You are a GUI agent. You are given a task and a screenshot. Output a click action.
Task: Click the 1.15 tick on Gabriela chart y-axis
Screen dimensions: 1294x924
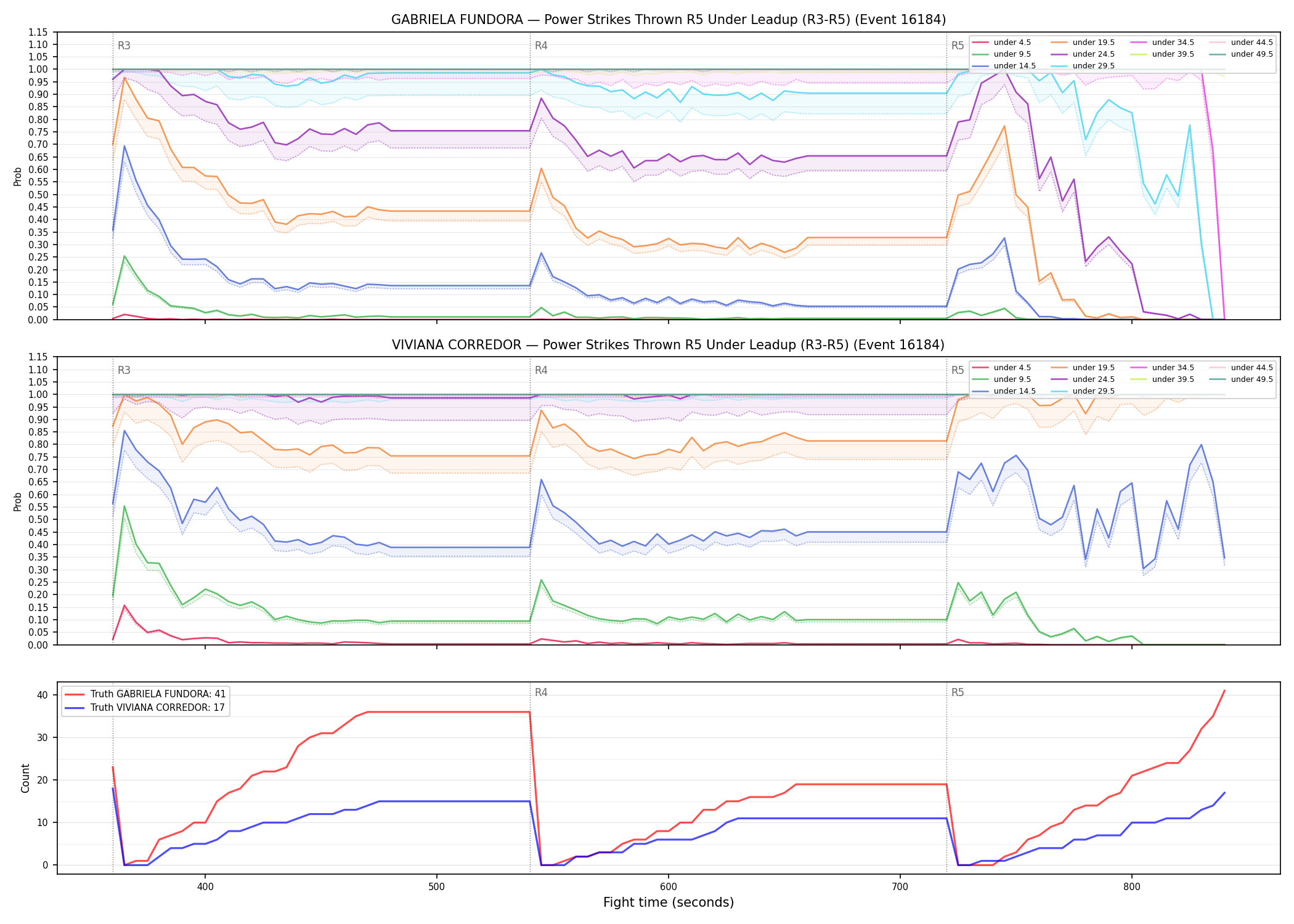coord(38,32)
